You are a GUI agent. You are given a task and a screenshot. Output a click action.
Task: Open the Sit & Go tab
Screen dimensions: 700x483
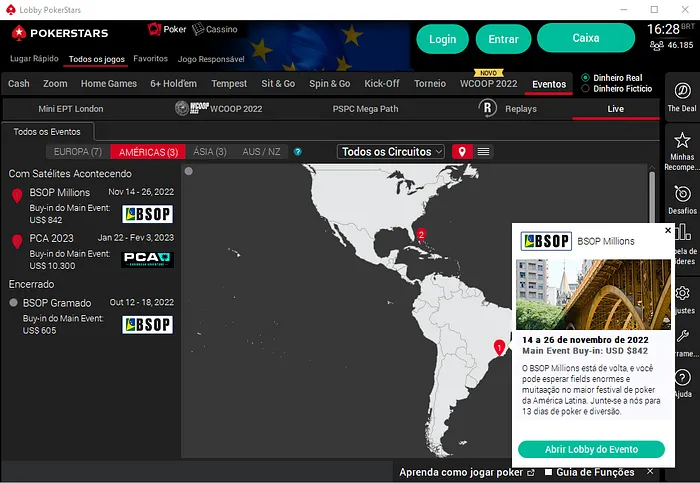pyautogui.click(x=278, y=83)
